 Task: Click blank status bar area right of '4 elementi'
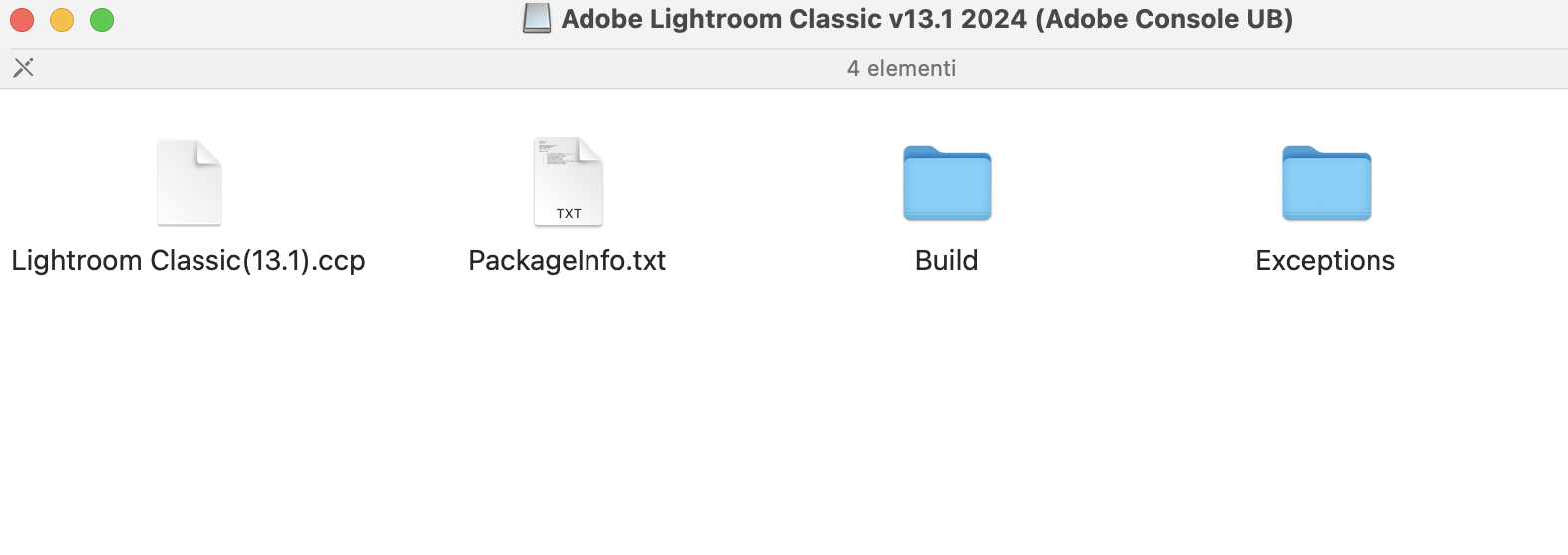pos(1257,68)
